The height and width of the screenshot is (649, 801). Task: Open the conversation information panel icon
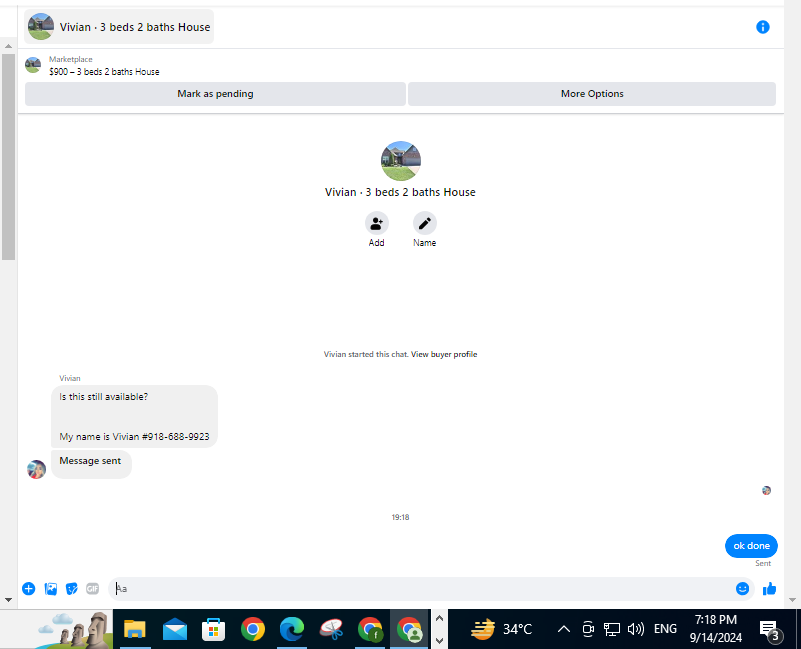tap(762, 27)
